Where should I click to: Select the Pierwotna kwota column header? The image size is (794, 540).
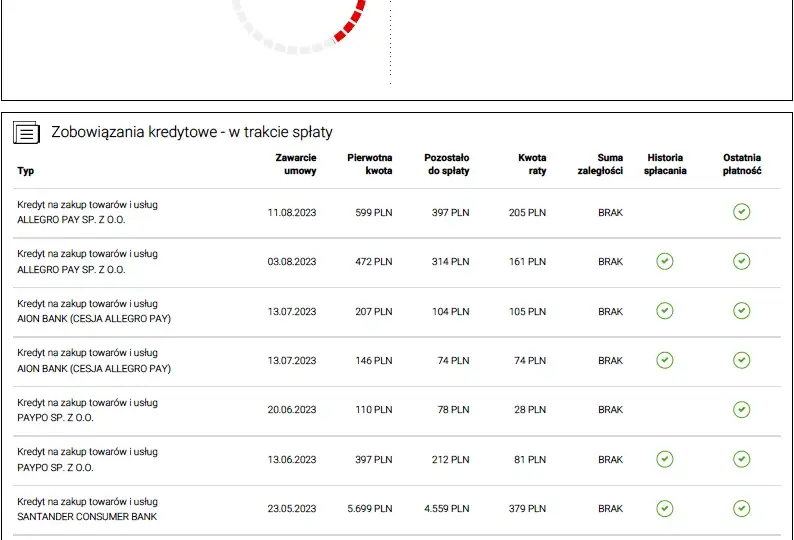tap(370, 164)
